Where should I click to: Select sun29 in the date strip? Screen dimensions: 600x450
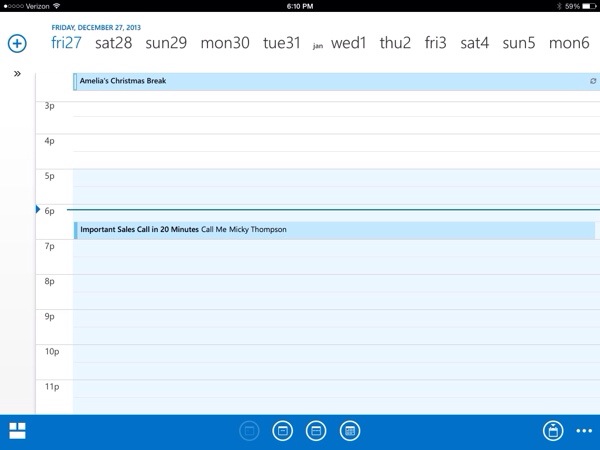[x=166, y=42]
